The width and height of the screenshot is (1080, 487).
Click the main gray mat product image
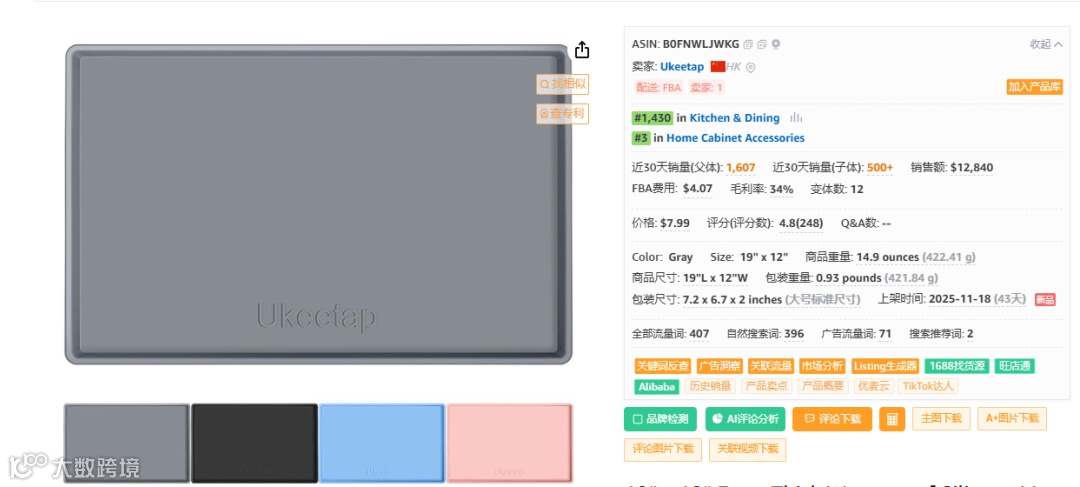pyautogui.click(x=318, y=205)
